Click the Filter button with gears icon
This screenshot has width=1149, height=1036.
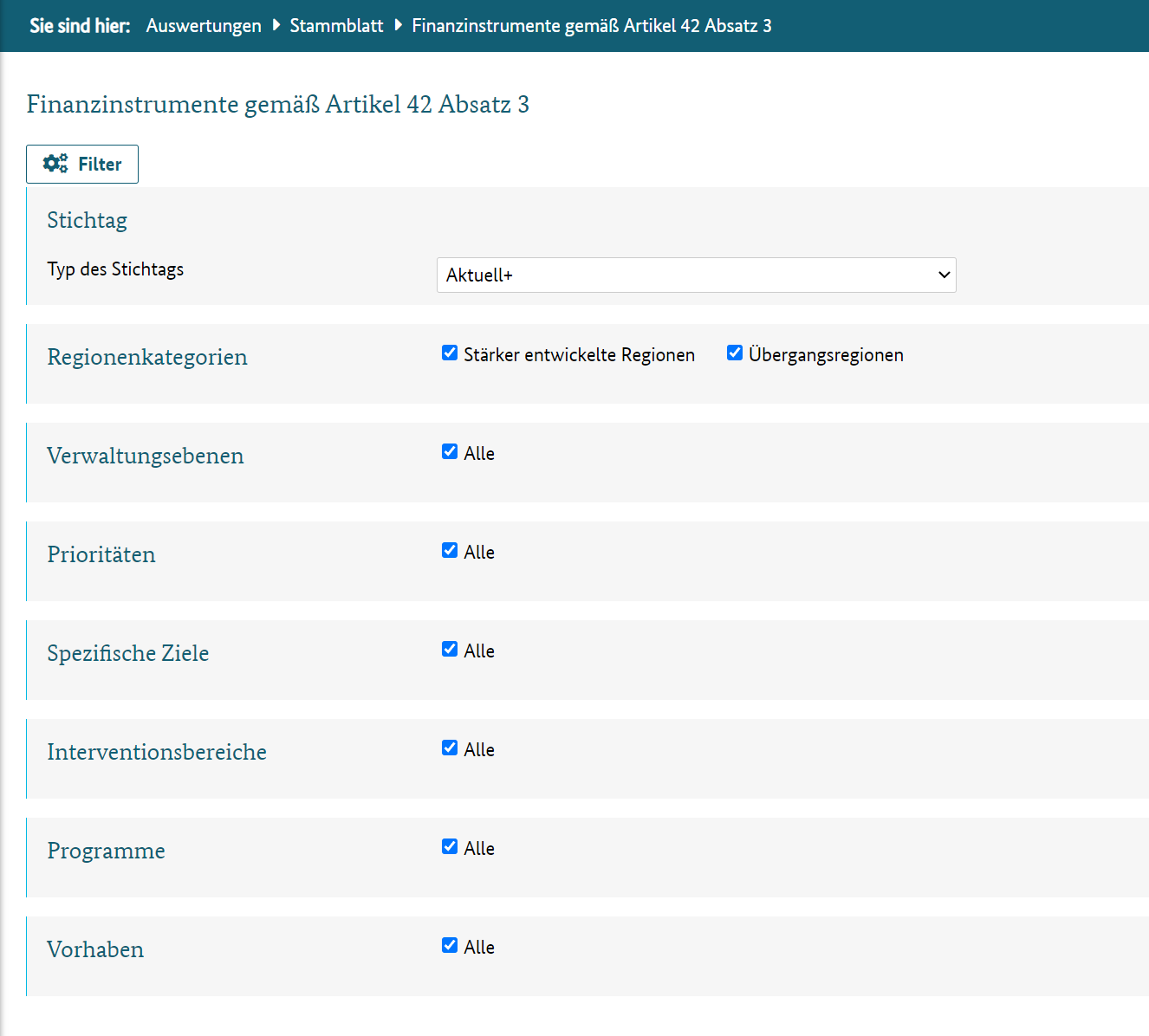pos(82,164)
